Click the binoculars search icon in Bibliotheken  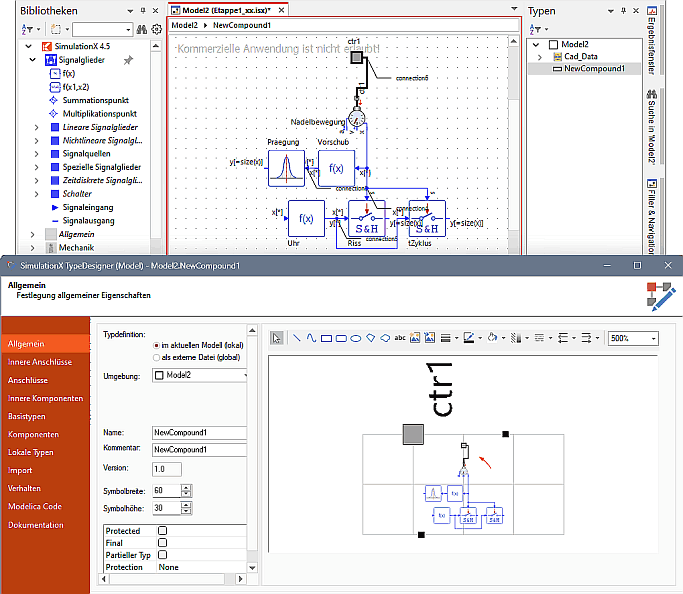click(x=141, y=30)
